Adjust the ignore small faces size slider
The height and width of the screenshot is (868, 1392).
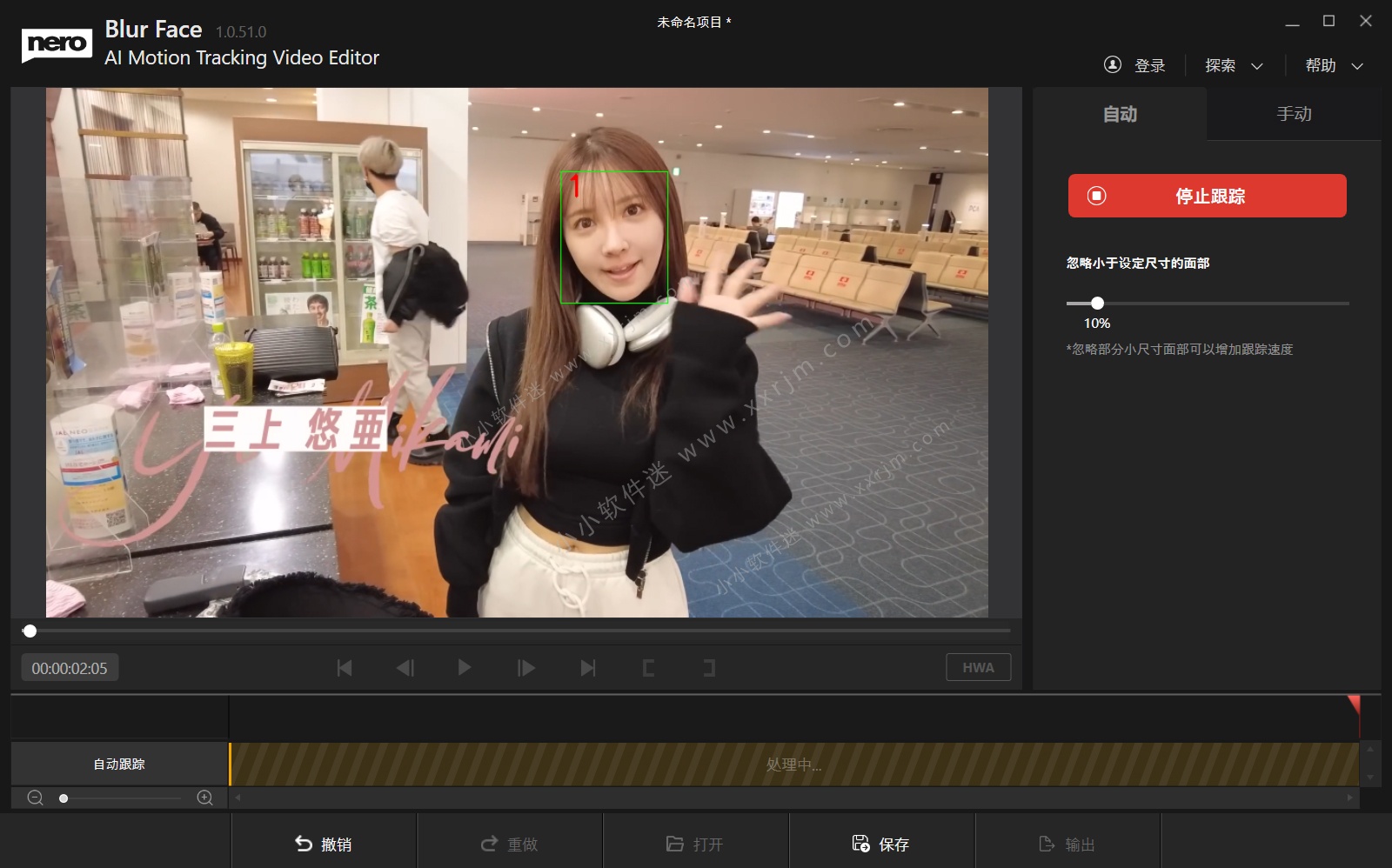[1097, 304]
